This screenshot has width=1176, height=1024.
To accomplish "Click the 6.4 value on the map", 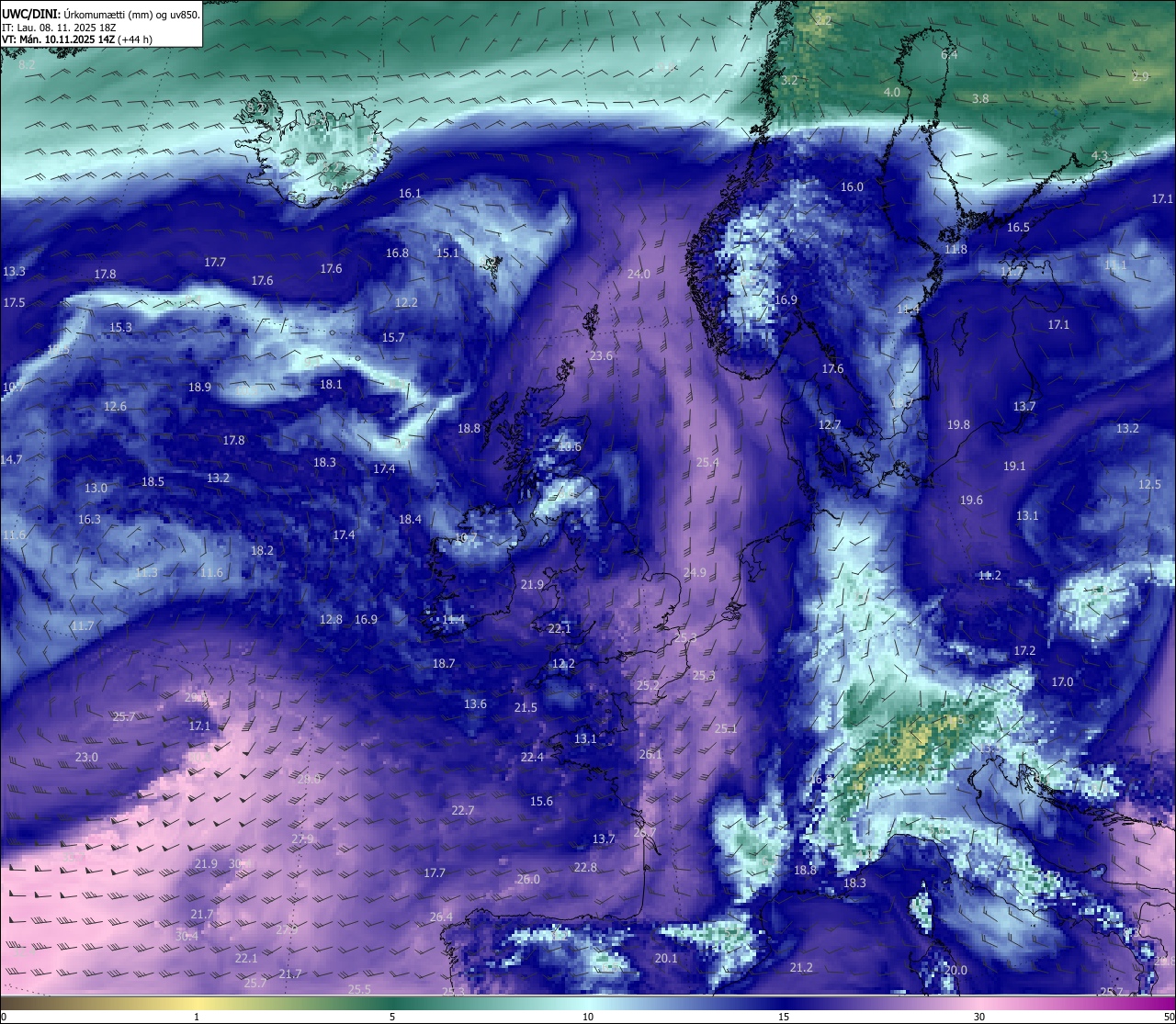I will click(x=949, y=54).
